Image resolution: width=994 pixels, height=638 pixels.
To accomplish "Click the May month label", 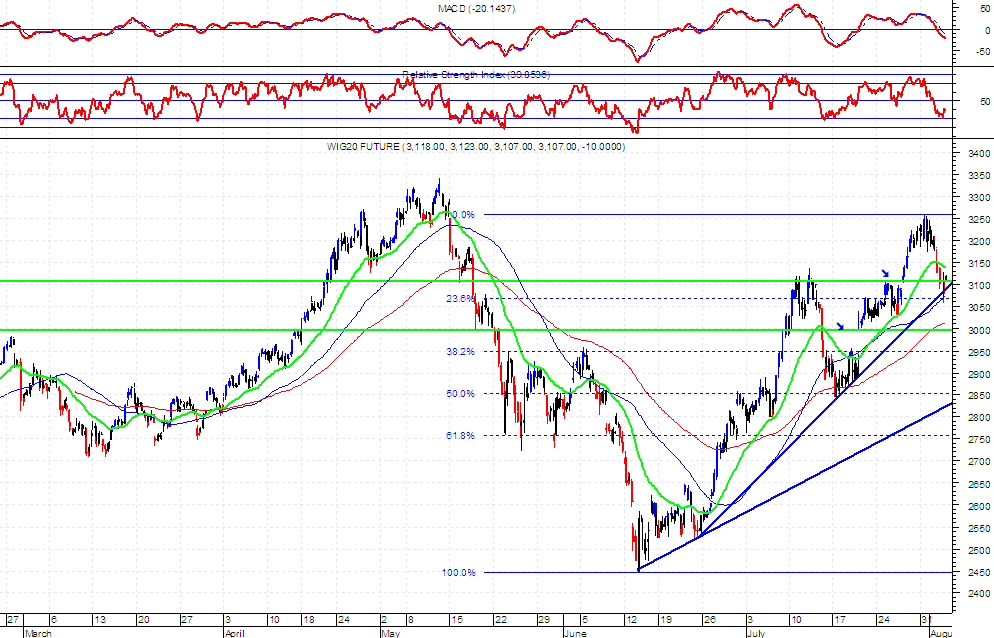I will (x=391, y=633).
